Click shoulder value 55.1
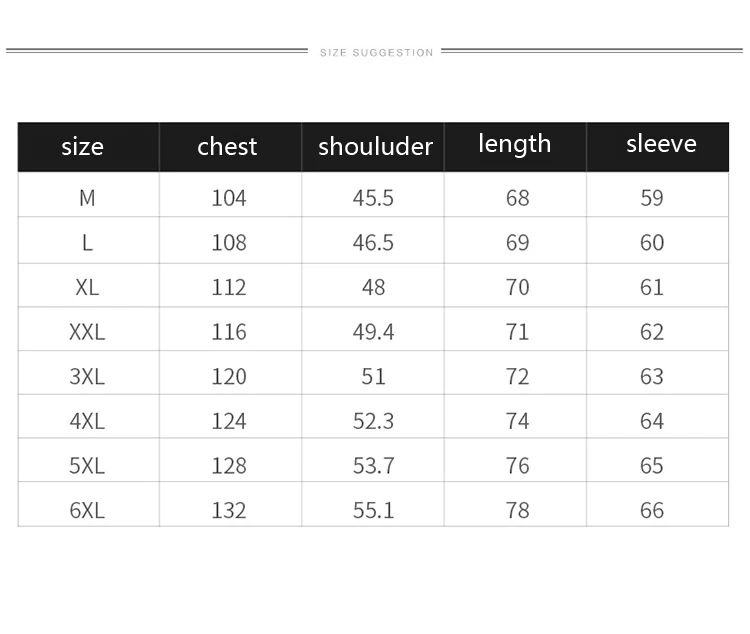Screen dimensions: 750x634 (373, 510)
